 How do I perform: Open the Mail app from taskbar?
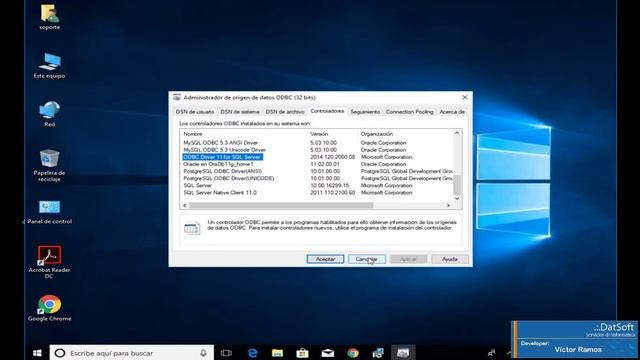point(328,353)
